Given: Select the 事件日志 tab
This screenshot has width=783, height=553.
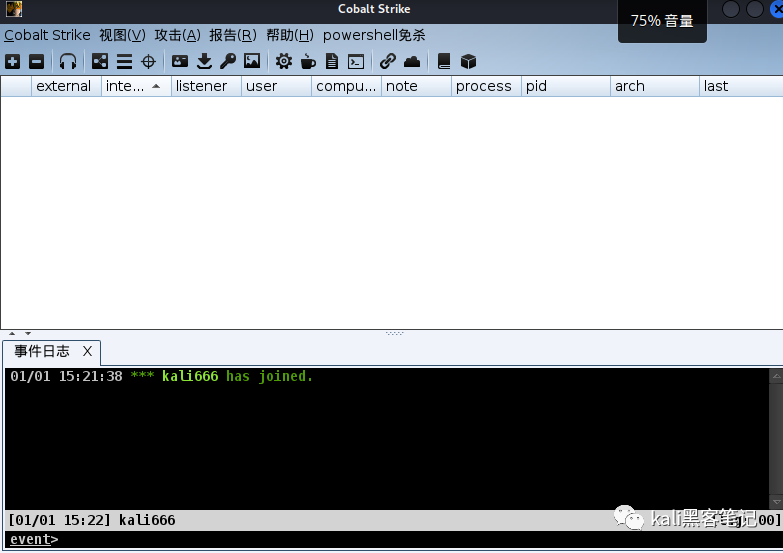Looking at the screenshot, I should click(42, 351).
